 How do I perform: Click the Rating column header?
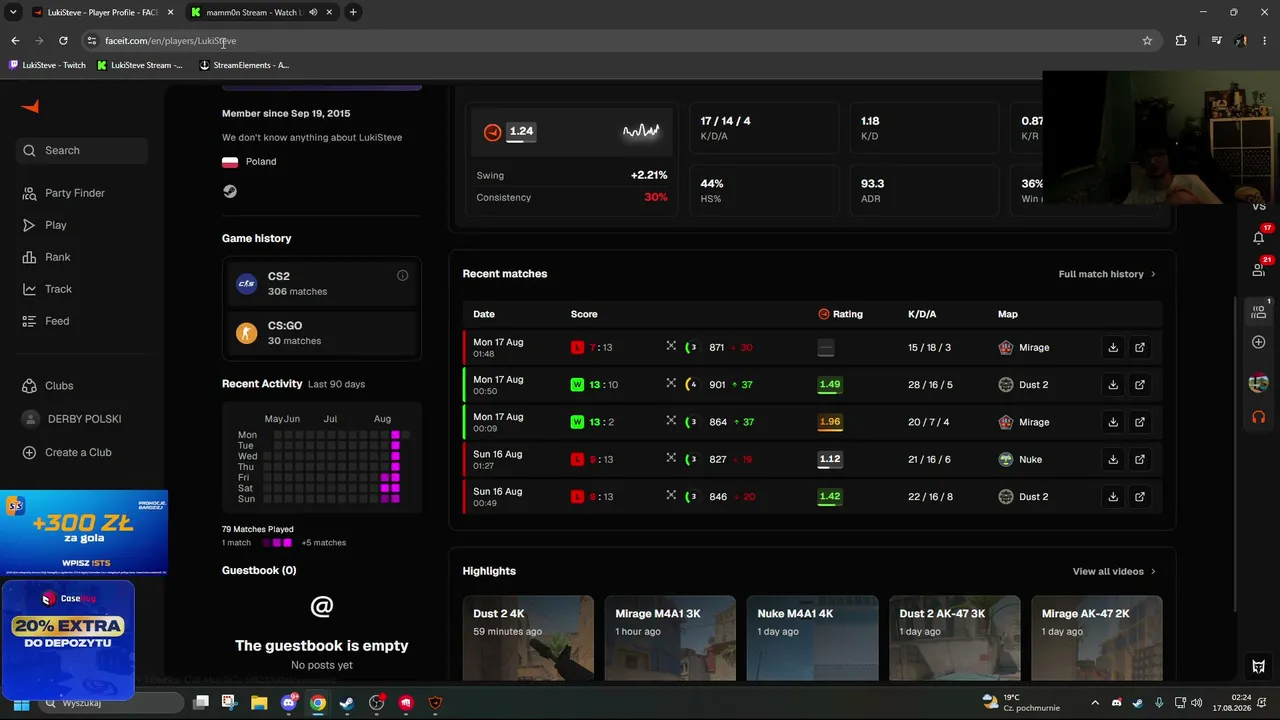(x=840, y=314)
